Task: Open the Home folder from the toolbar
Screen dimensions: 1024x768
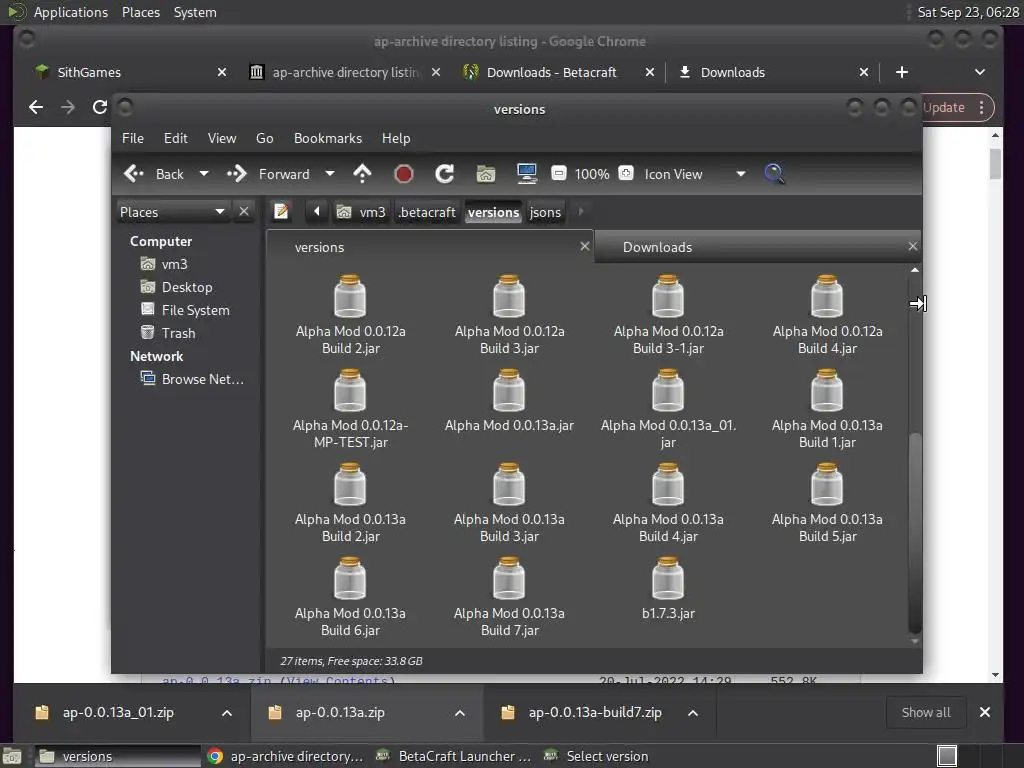Action: point(486,174)
